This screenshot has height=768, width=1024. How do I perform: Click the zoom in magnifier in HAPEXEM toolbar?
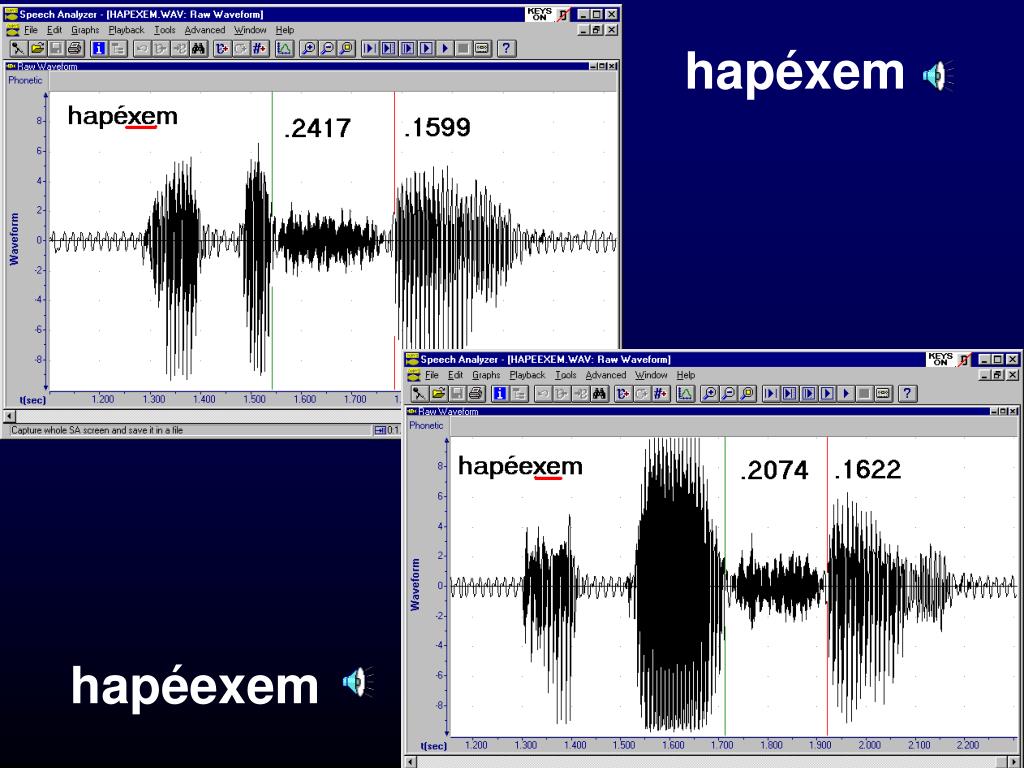coord(308,48)
